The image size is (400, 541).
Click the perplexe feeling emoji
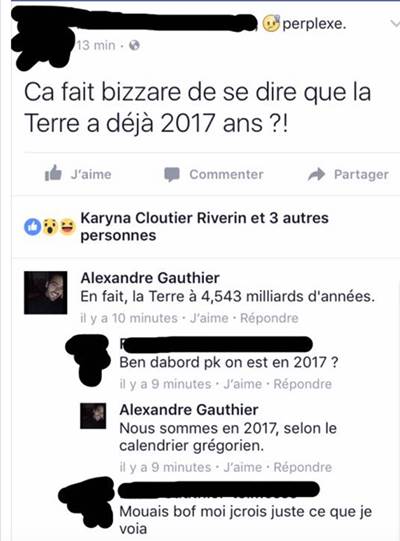(x=271, y=24)
